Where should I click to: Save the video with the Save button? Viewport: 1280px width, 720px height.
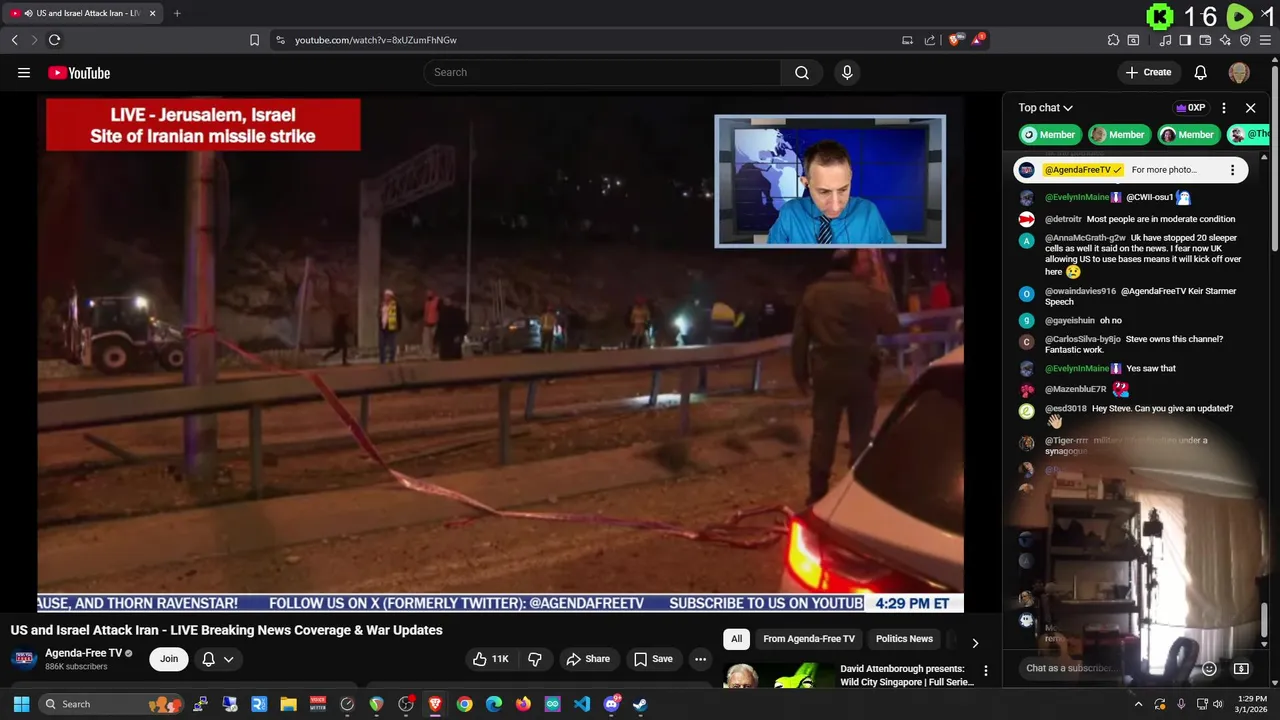click(653, 659)
